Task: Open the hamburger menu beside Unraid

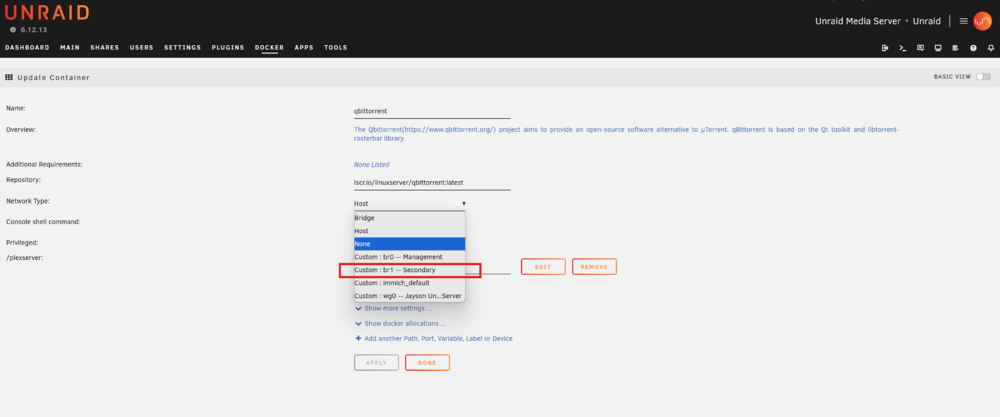Action: [964, 21]
